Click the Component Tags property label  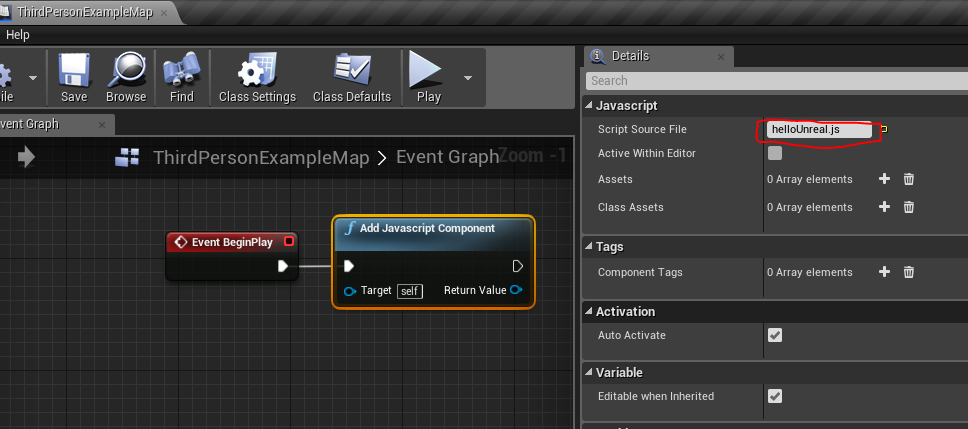click(640, 272)
